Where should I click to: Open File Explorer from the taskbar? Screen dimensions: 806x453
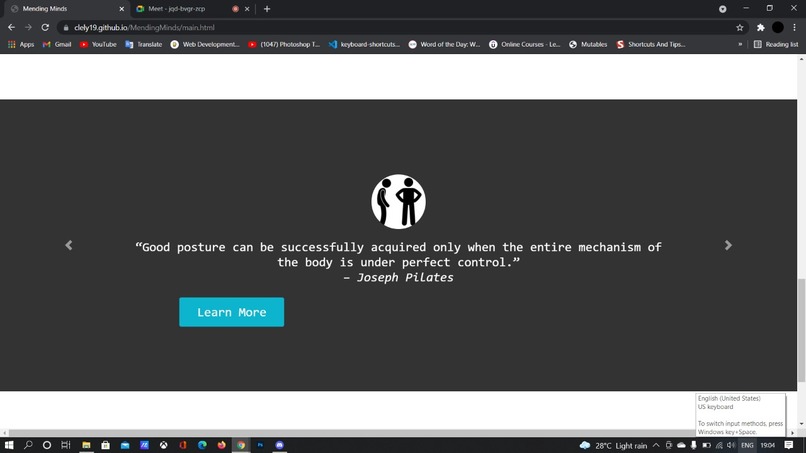coord(86,445)
